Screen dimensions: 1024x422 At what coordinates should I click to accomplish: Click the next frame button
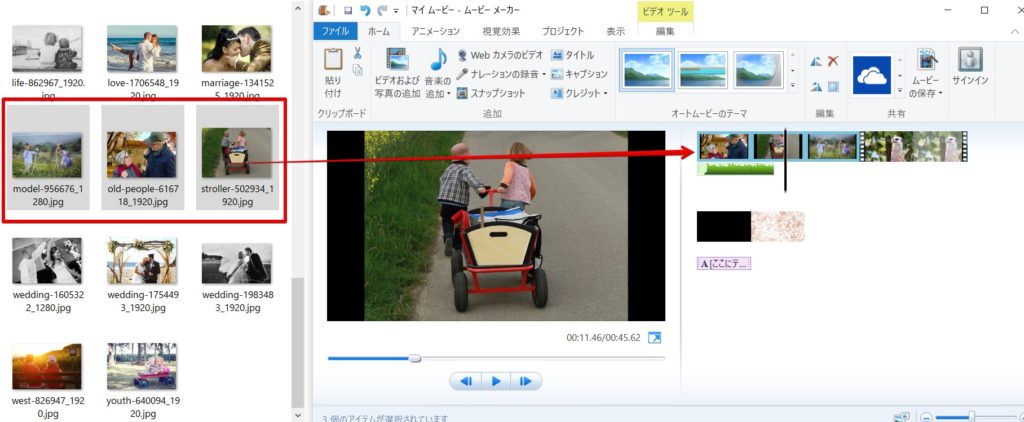coord(526,381)
